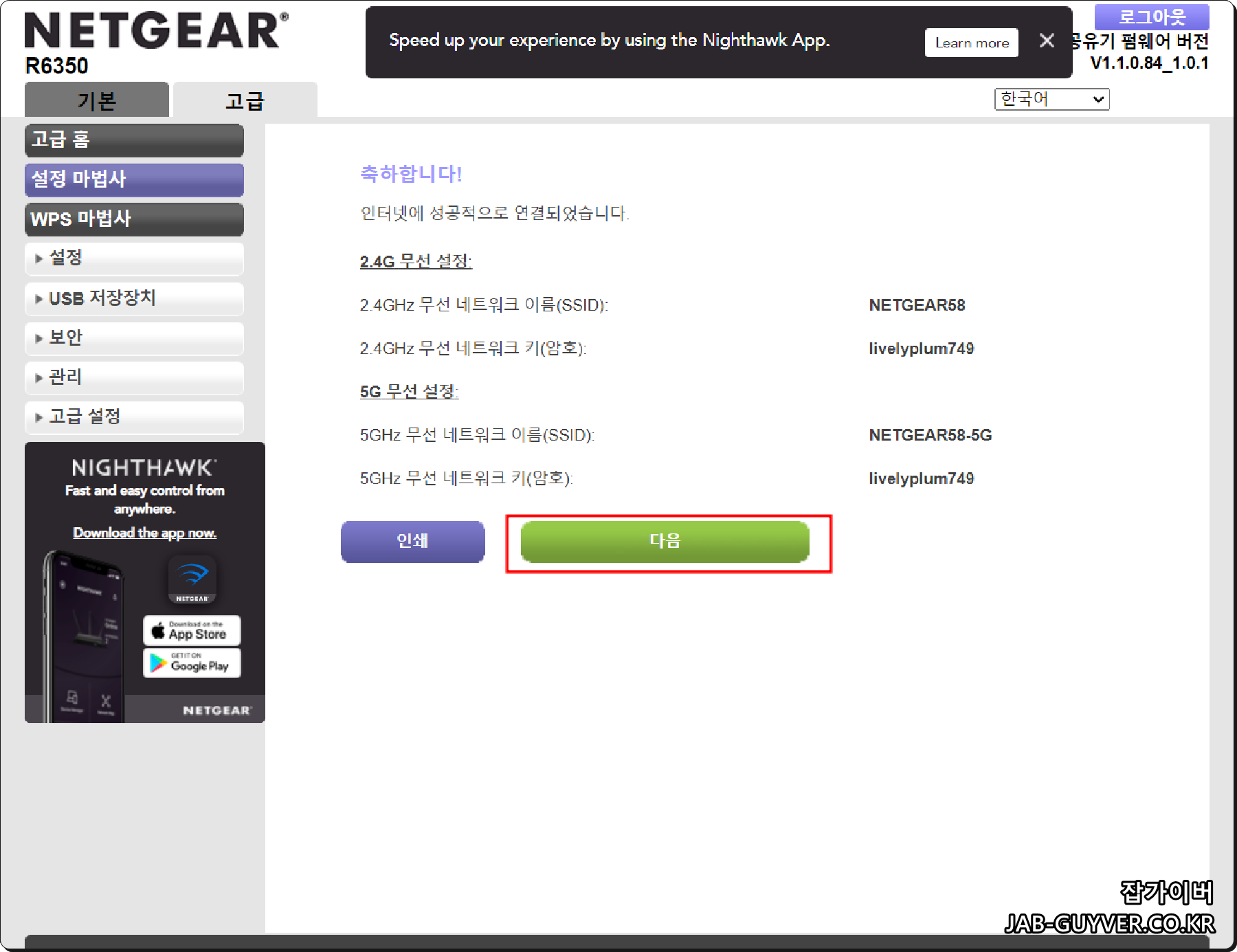Switch to the 기본 tab
This screenshot has width=1237, height=952.
coord(97,100)
